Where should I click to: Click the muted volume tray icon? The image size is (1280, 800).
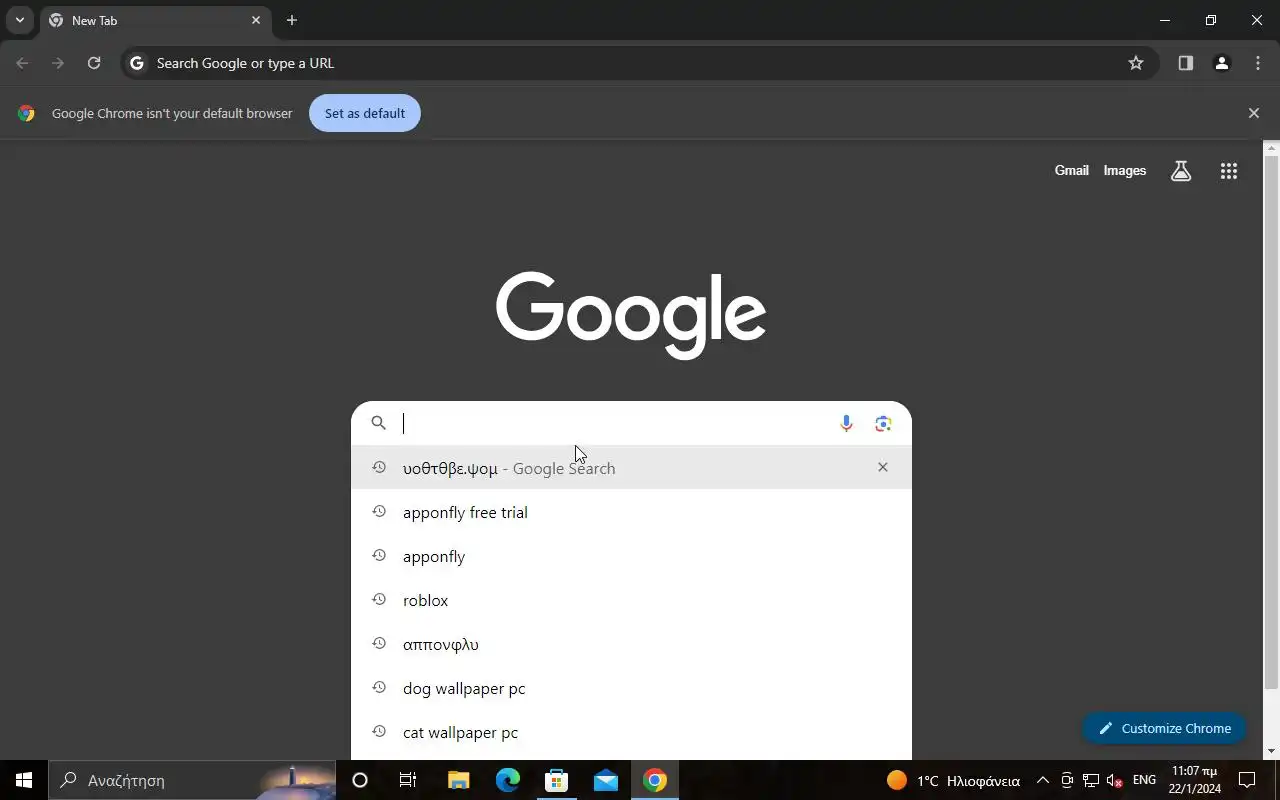[x=1115, y=780]
